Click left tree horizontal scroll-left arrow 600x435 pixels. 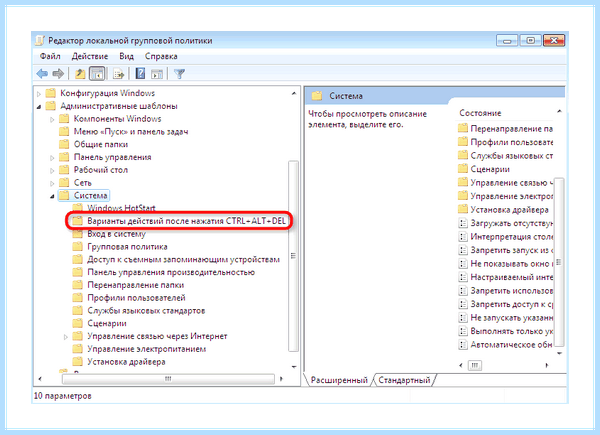coord(40,379)
